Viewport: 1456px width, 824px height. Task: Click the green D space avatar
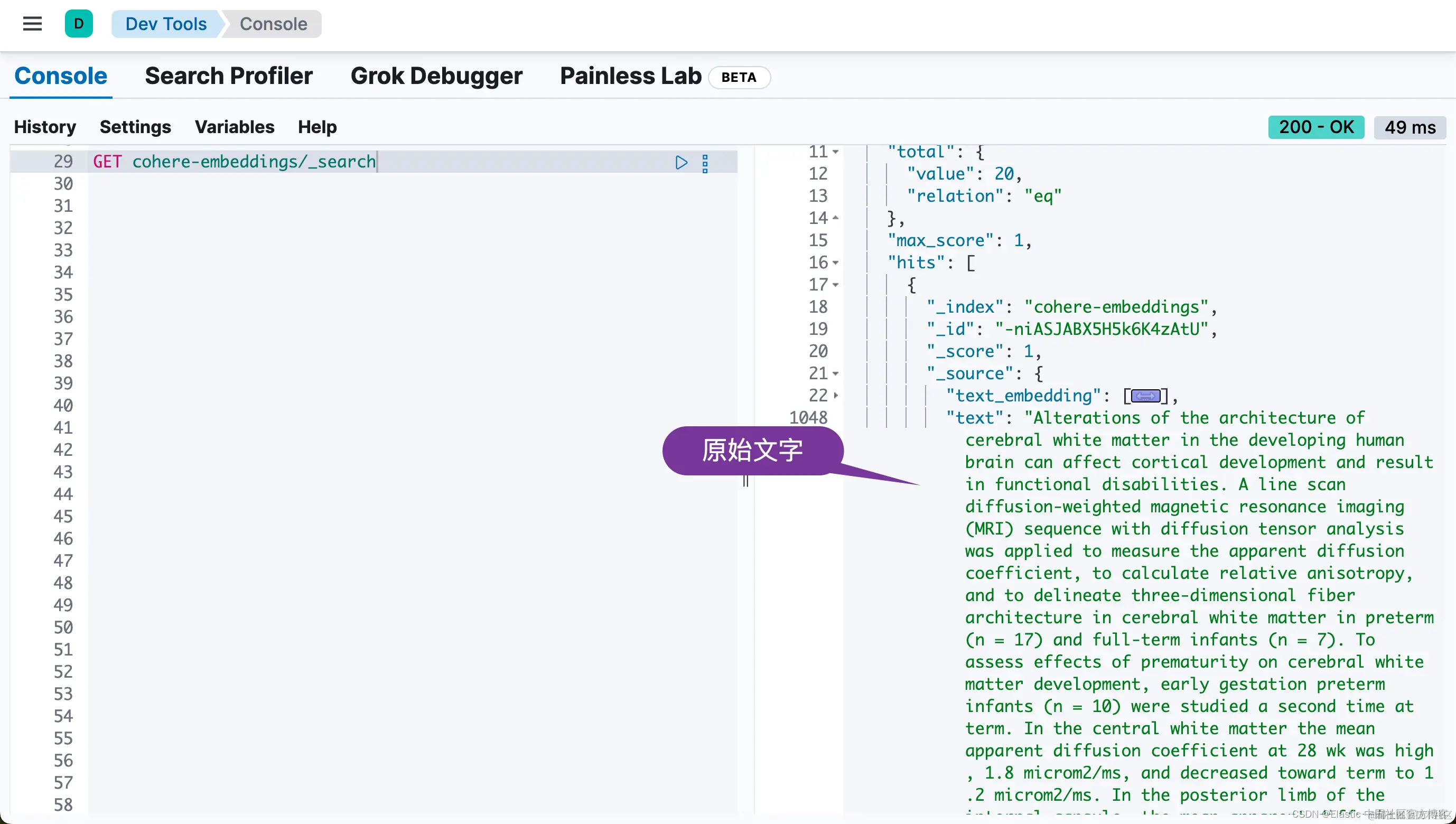(x=79, y=24)
